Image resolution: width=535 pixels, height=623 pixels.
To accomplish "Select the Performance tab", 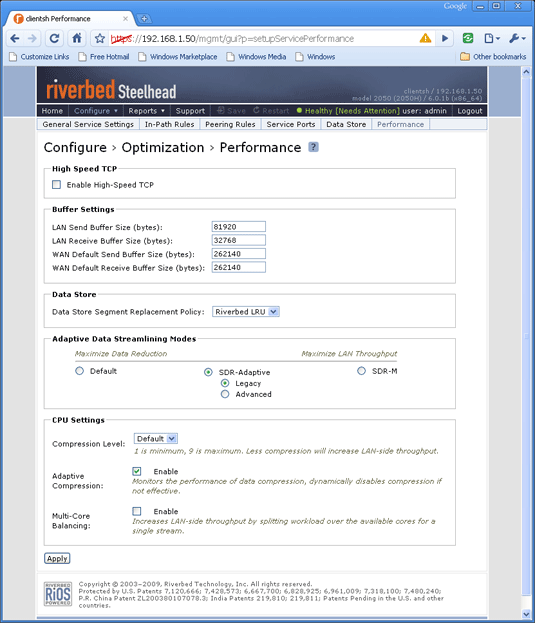I will (400, 124).
